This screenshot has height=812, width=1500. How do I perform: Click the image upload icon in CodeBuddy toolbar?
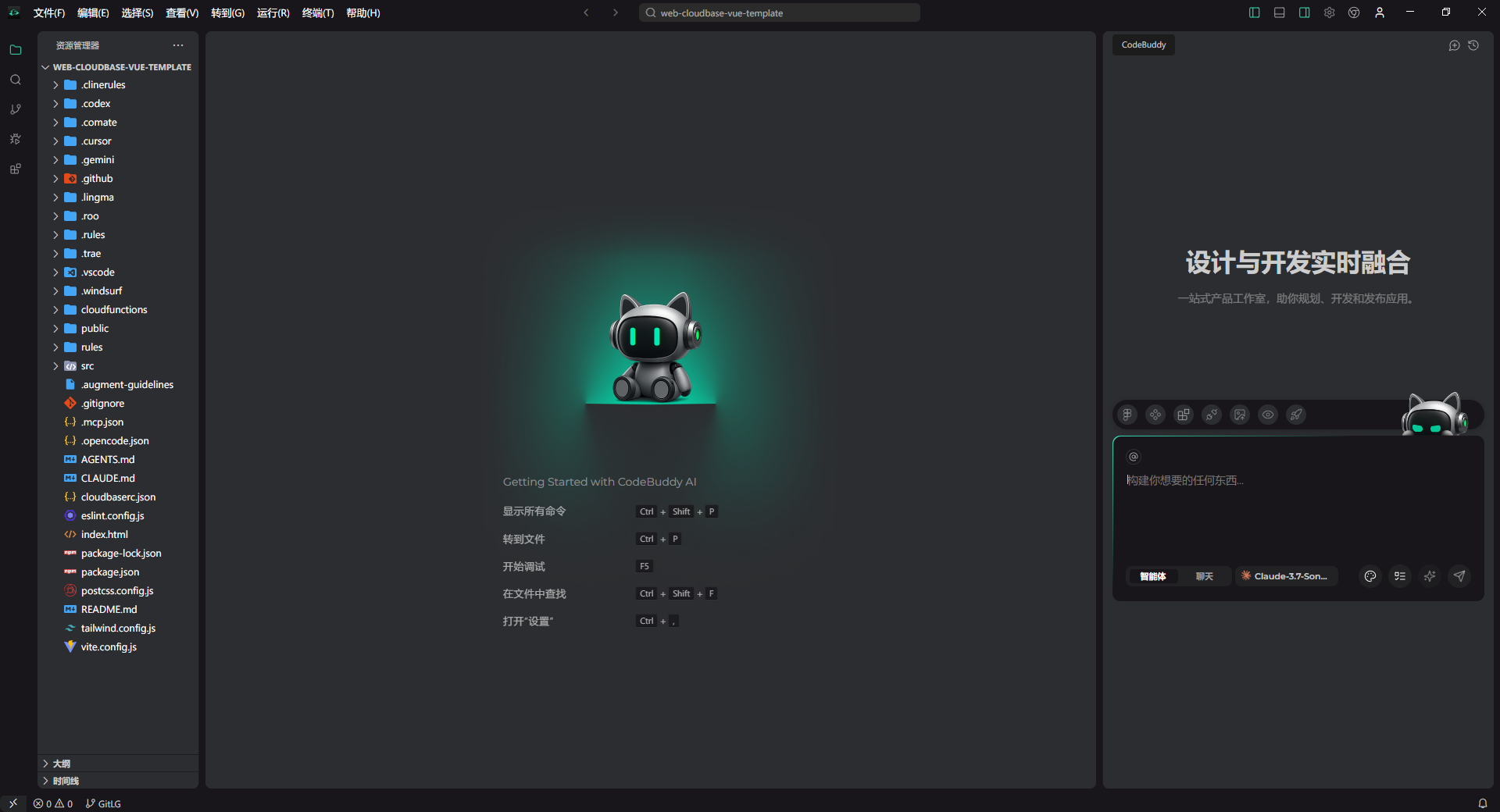[x=1240, y=415]
